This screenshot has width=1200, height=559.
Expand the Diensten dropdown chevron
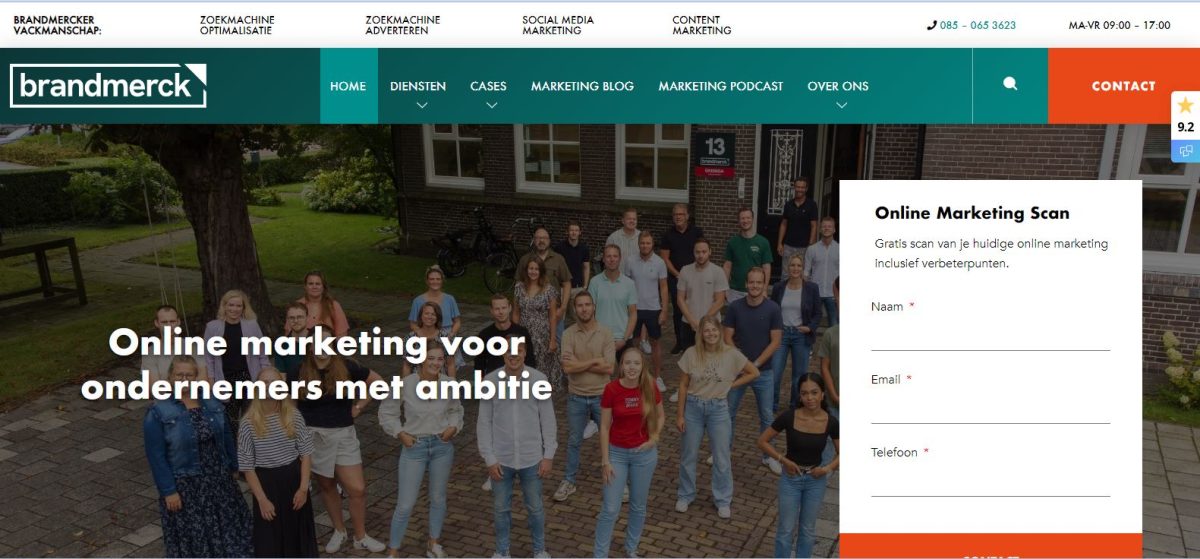point(422,105)
